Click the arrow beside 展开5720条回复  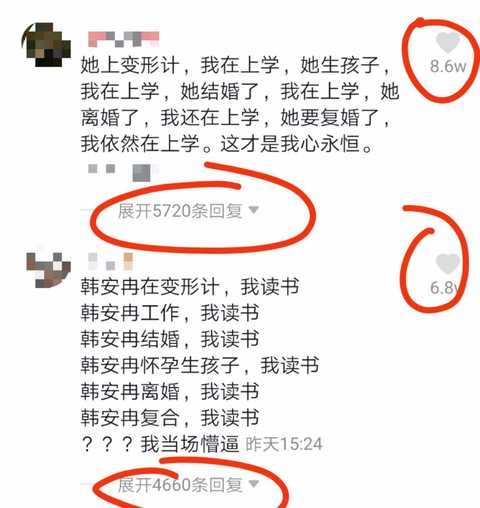pos(254,210)
